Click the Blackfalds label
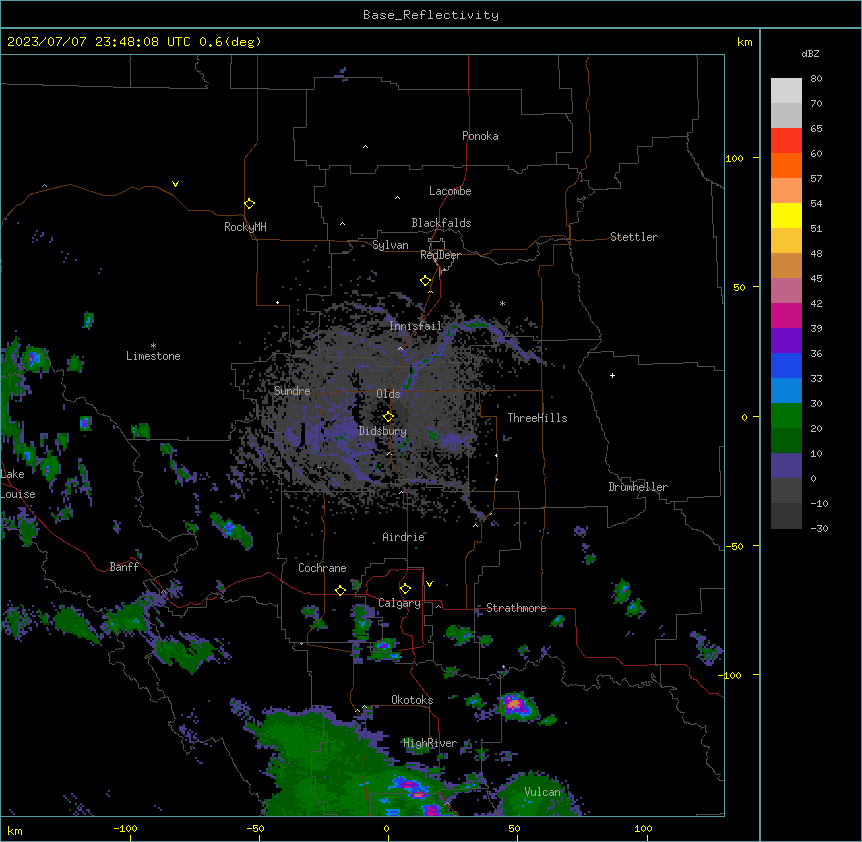862x842 pixels. point(441,223)
